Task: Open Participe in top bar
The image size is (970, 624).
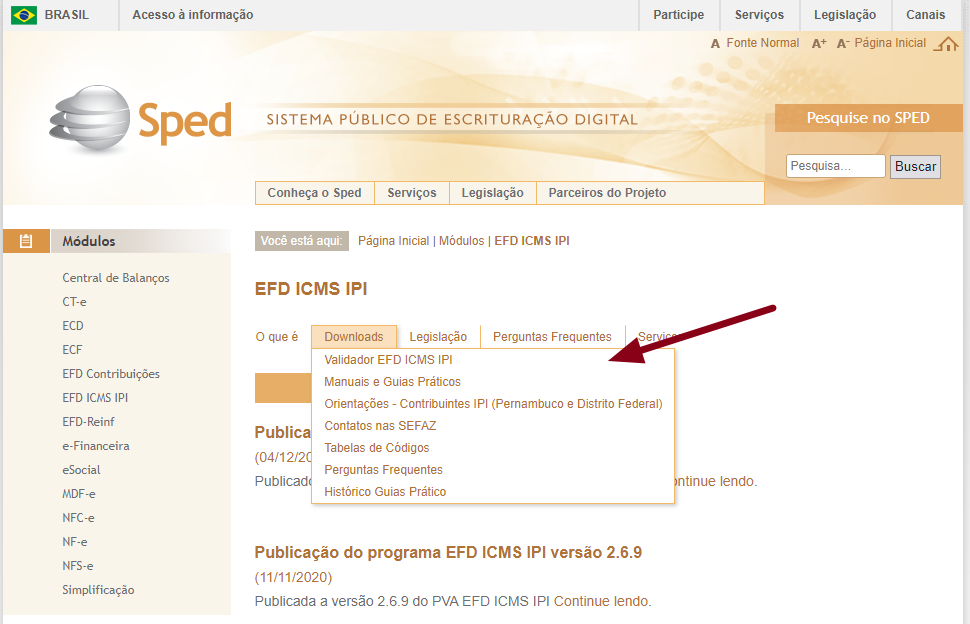Action: [x=679, y=15]
